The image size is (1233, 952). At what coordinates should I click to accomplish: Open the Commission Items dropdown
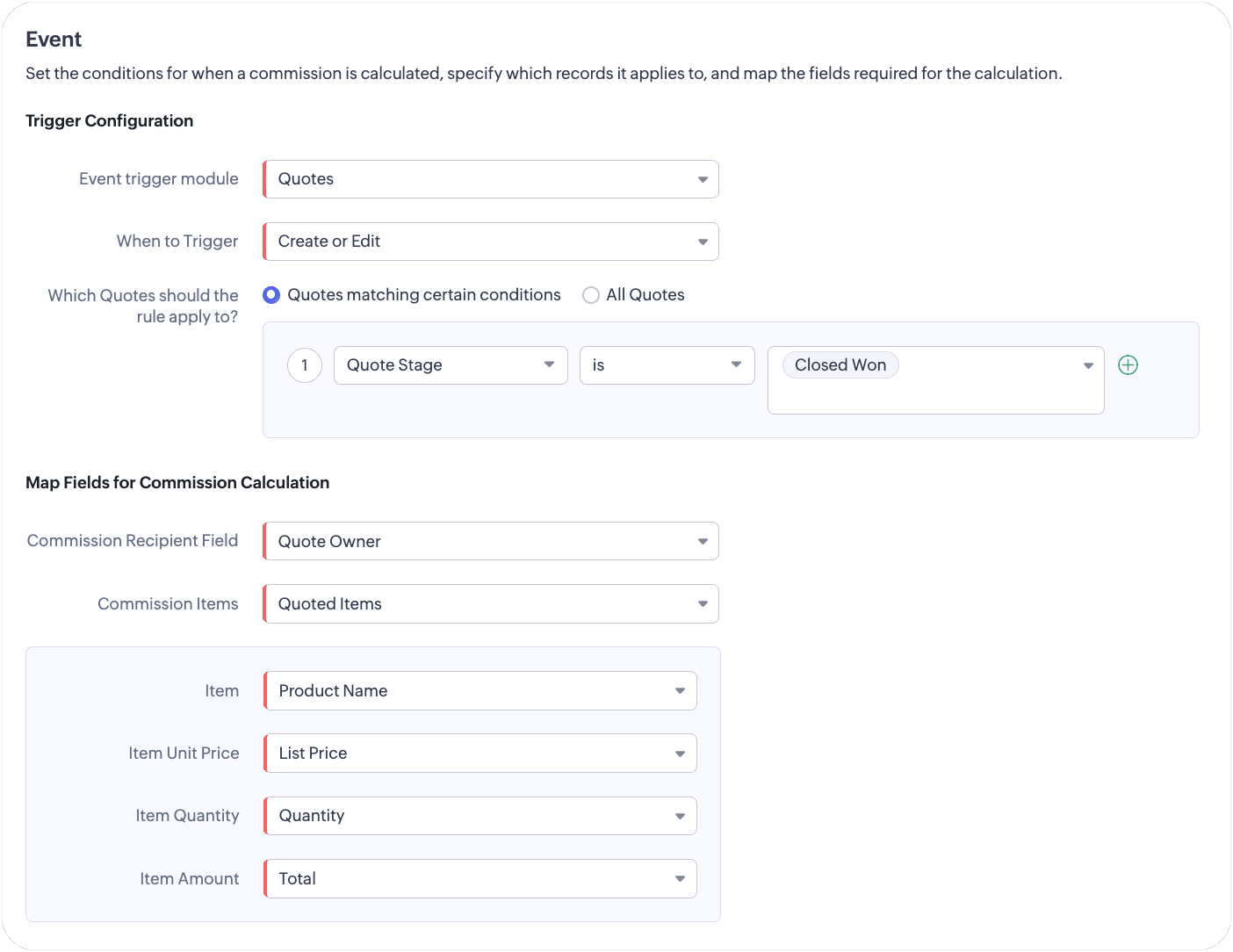click(491, 604)
